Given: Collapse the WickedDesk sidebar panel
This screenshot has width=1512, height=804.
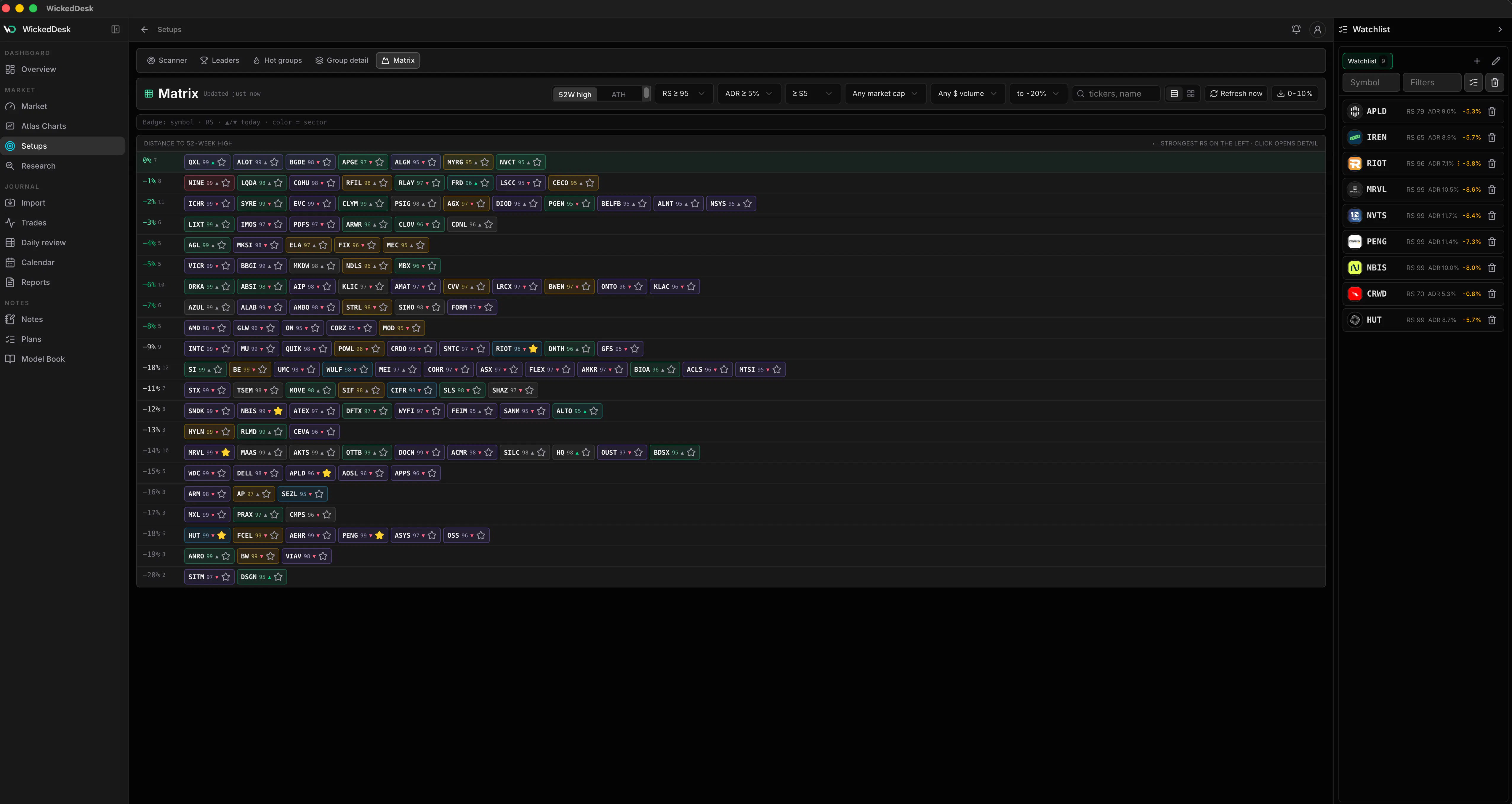Looking at the screenshot, I should pos(116,29).
